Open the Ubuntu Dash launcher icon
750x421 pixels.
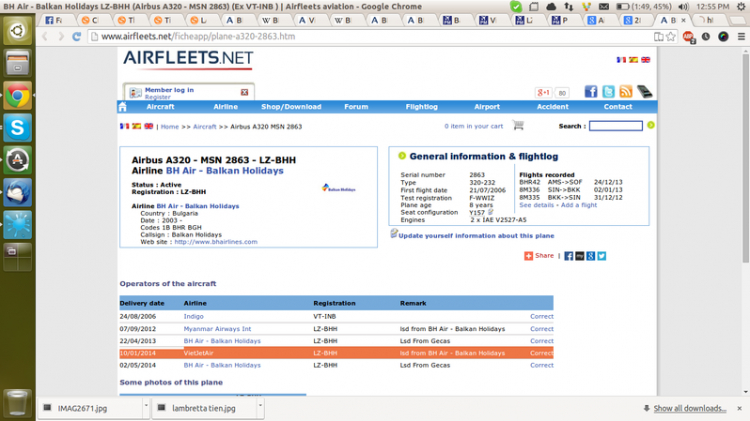pyautogui.click(x=17, y=31)
